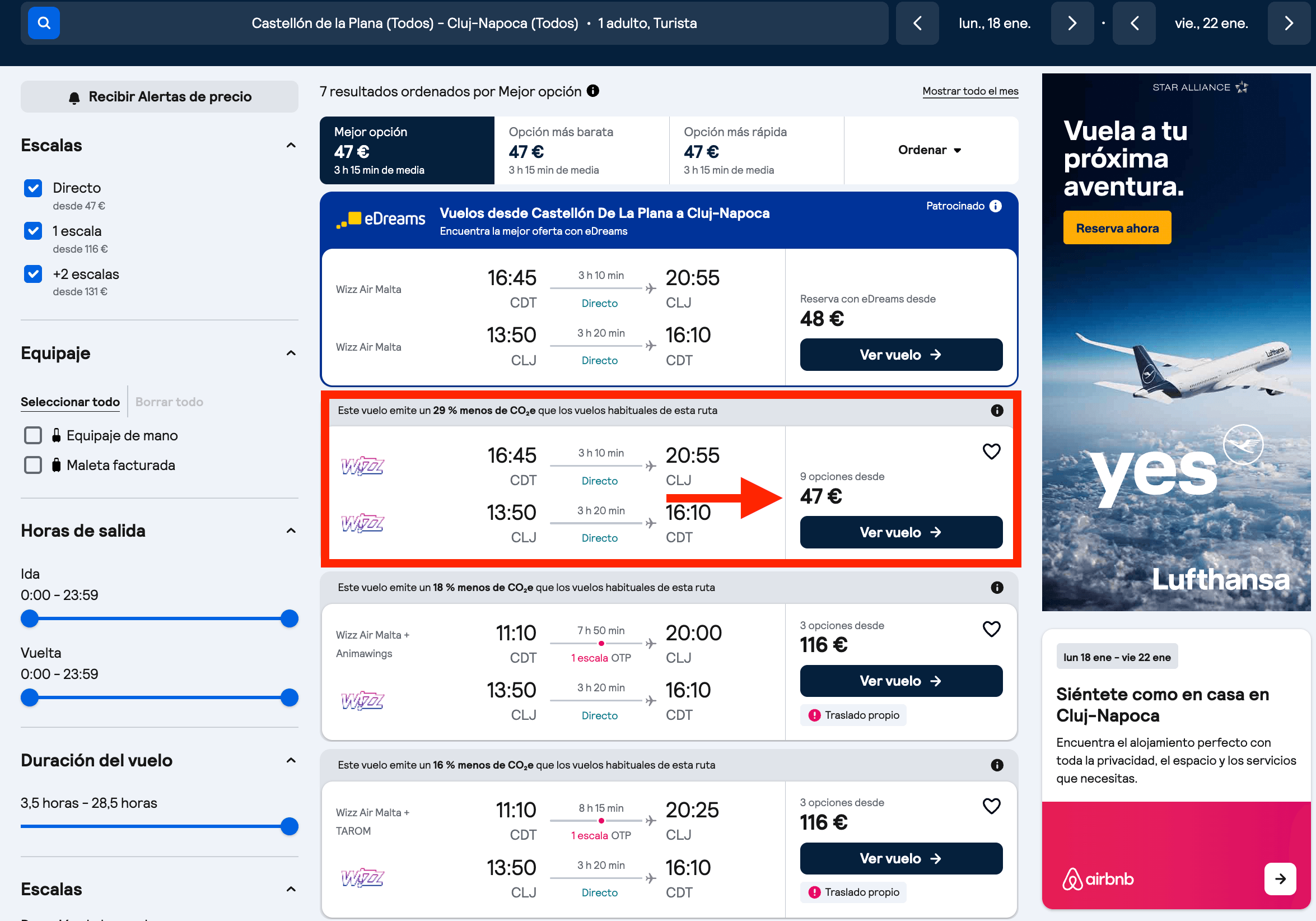Open the Ordenar sort dropdown
This screenshot has width=1316, height=921.
coord(931,150)
